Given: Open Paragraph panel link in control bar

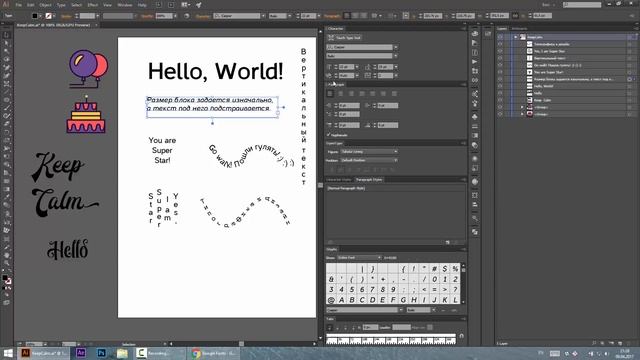Looking at the screenshot, I should click(331, 16).
